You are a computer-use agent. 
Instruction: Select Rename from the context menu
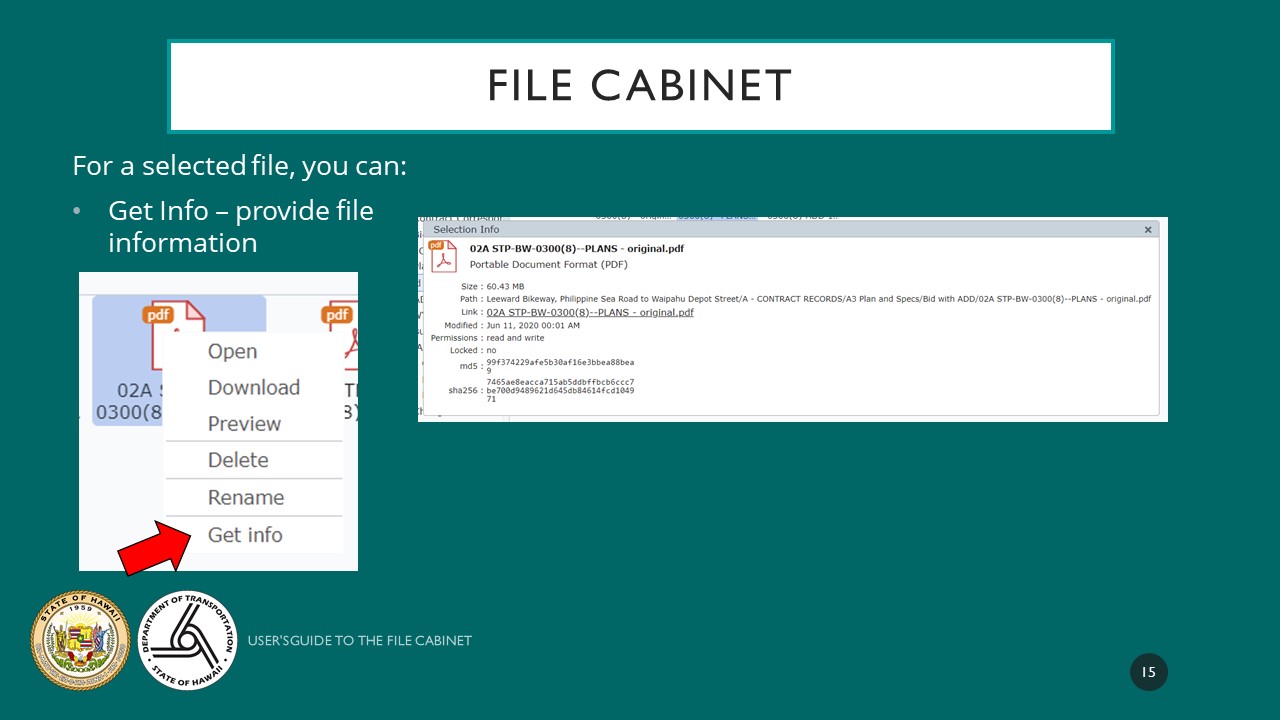point(246,498)
